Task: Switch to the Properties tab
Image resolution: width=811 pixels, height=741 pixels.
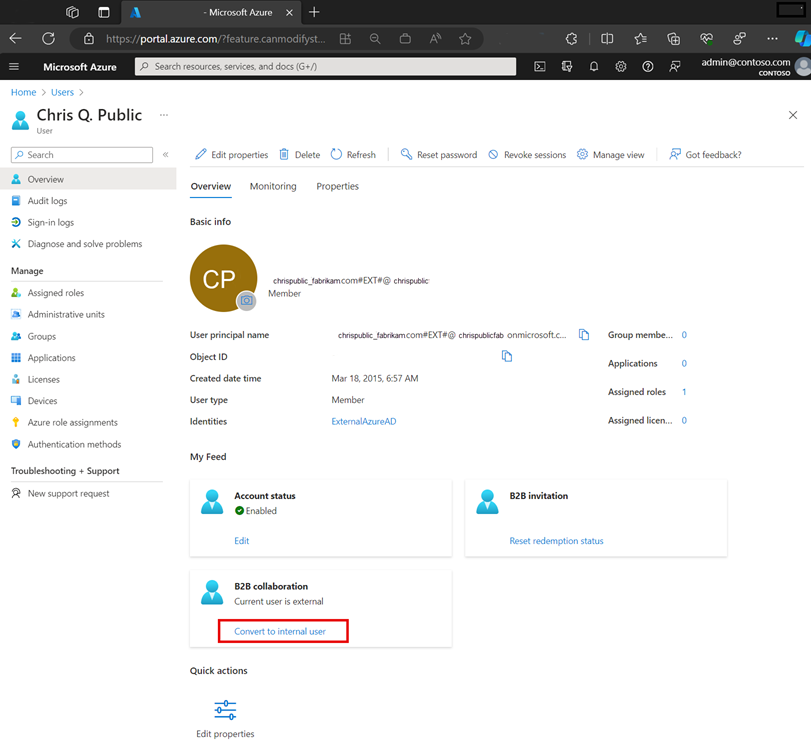Action: [337, 186]
